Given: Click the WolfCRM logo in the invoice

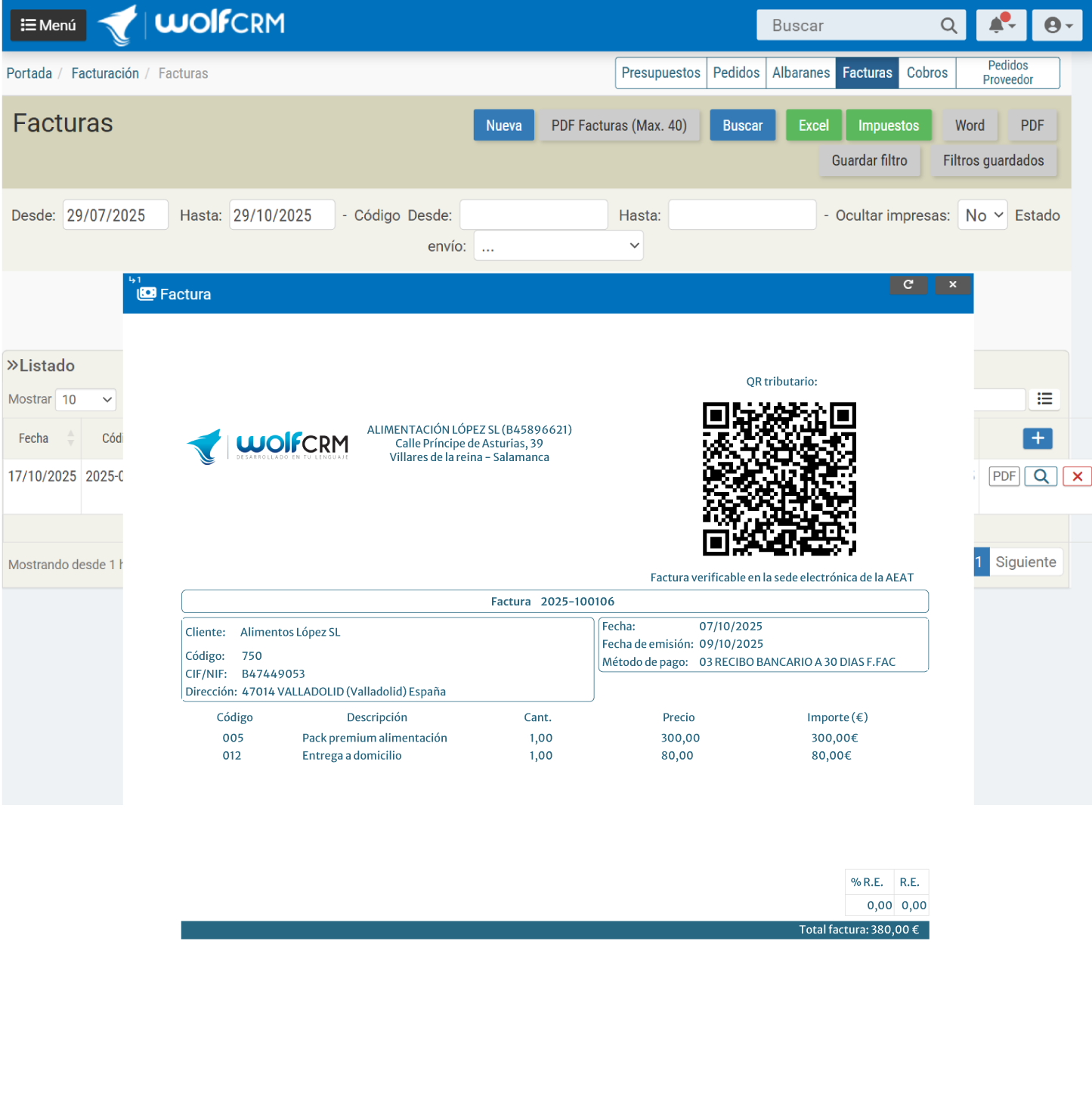Looking at the screenshot, I should tap(268, 446).
